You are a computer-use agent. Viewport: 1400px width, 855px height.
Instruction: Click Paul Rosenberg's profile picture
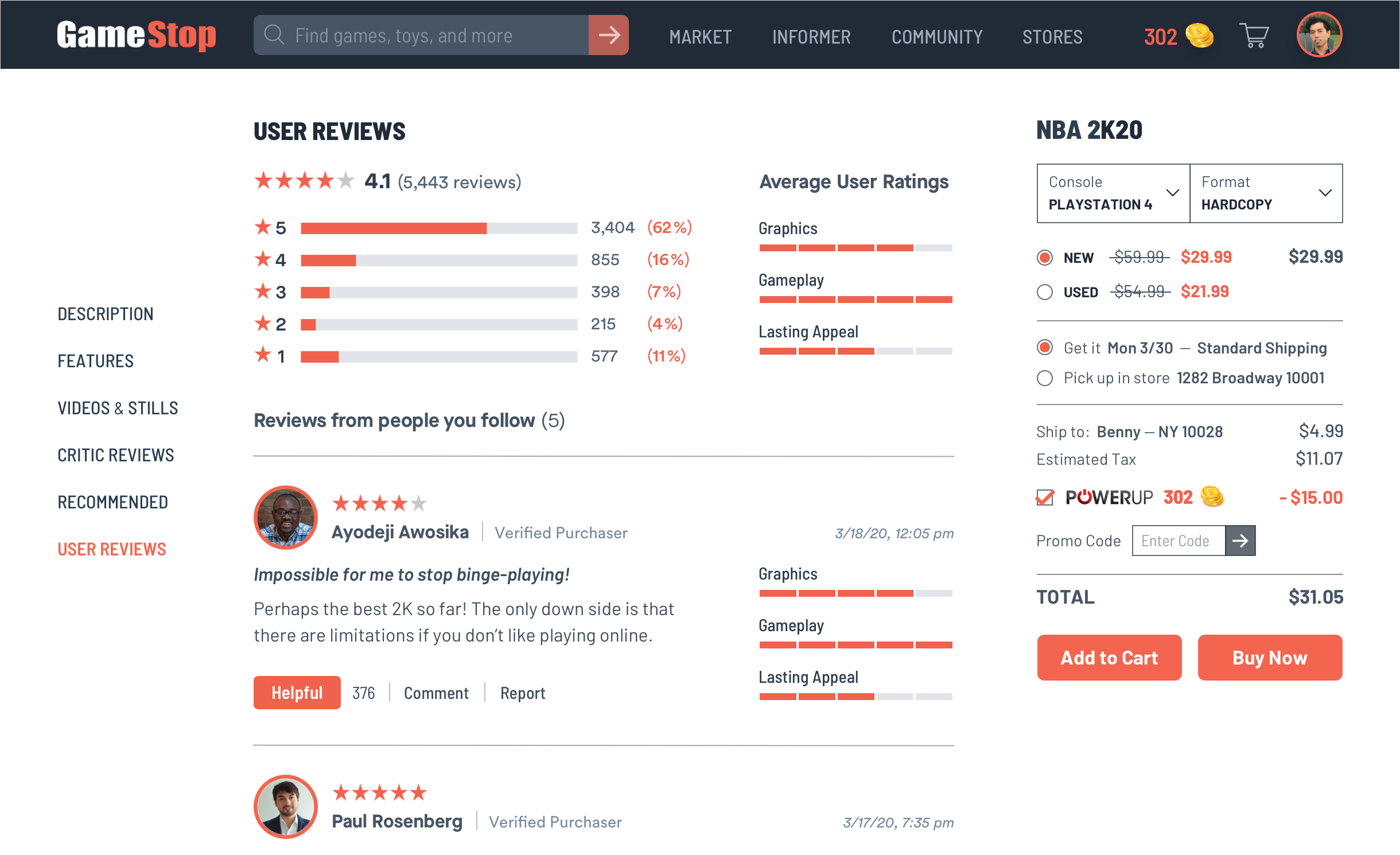tap(285, 807)
